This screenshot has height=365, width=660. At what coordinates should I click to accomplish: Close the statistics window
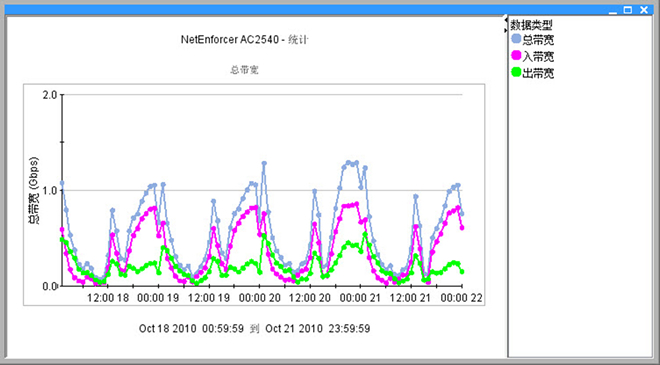(644, 10)
